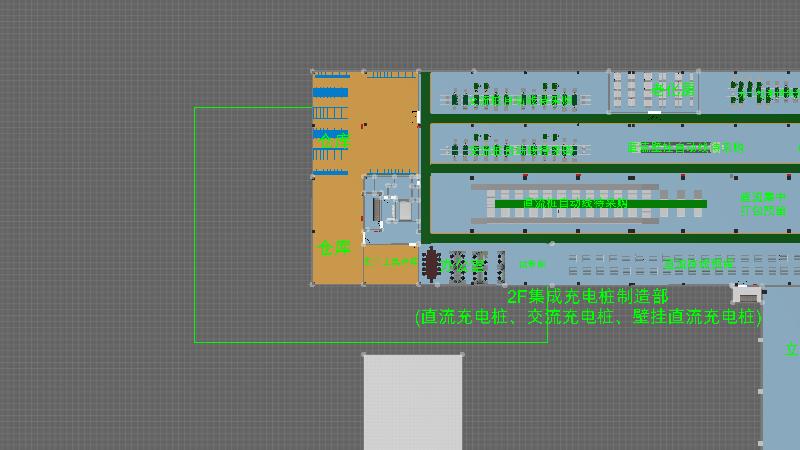Select the light gray block at bottom
This screenshot has height=450, width=800.
point(412,402)
